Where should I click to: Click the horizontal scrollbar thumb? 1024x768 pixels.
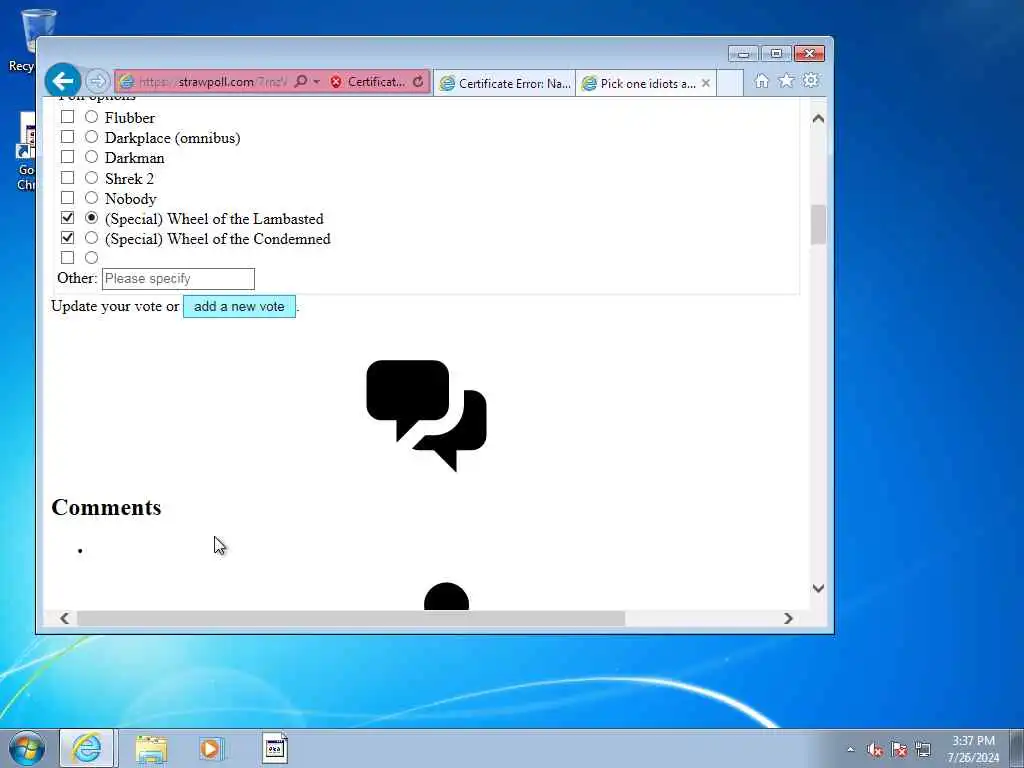tap(351, 618)
